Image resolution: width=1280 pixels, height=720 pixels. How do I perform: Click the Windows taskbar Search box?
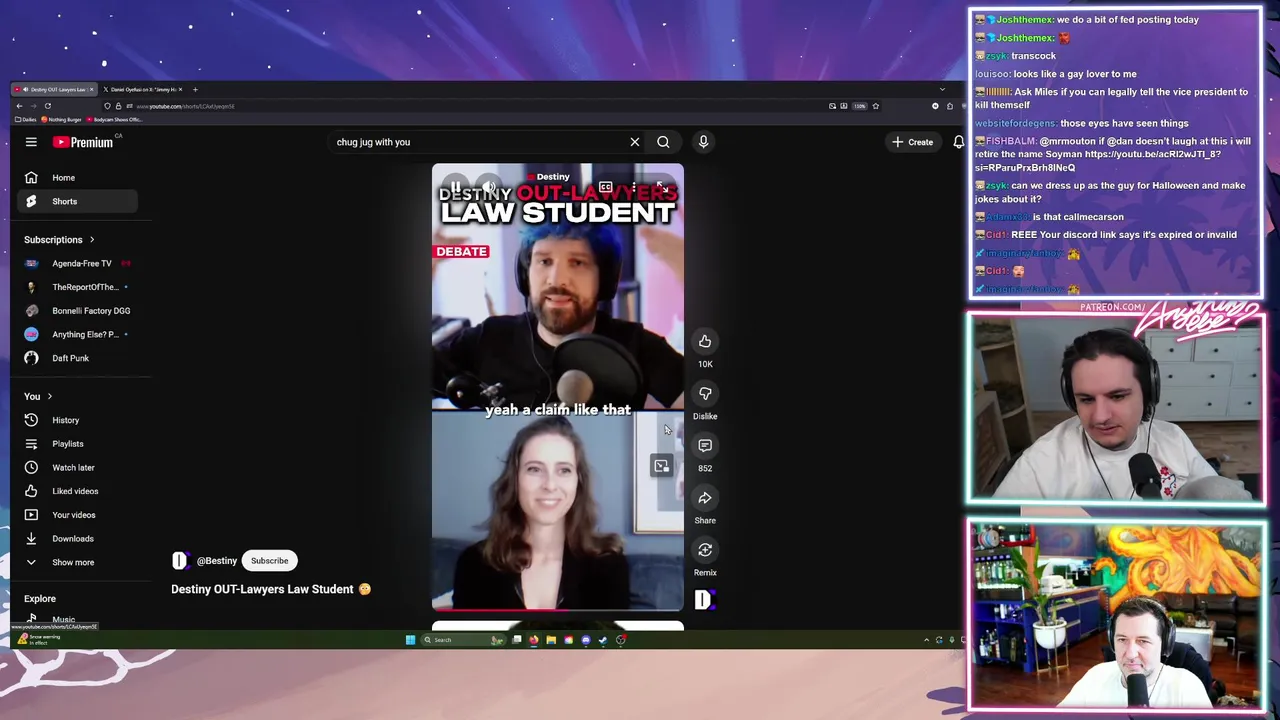tap(463, 640)
